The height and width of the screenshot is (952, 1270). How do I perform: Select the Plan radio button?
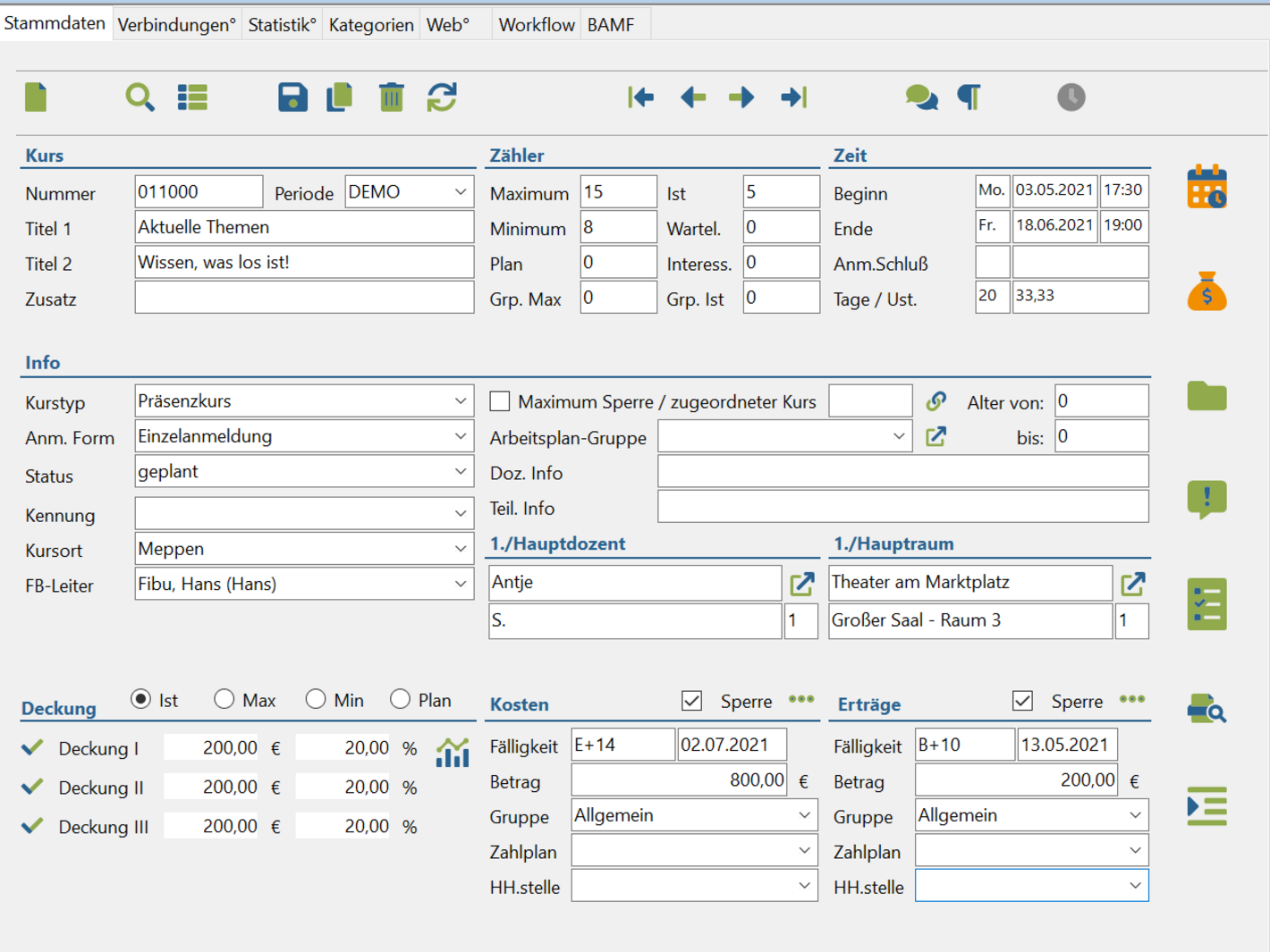click(400, 699)
